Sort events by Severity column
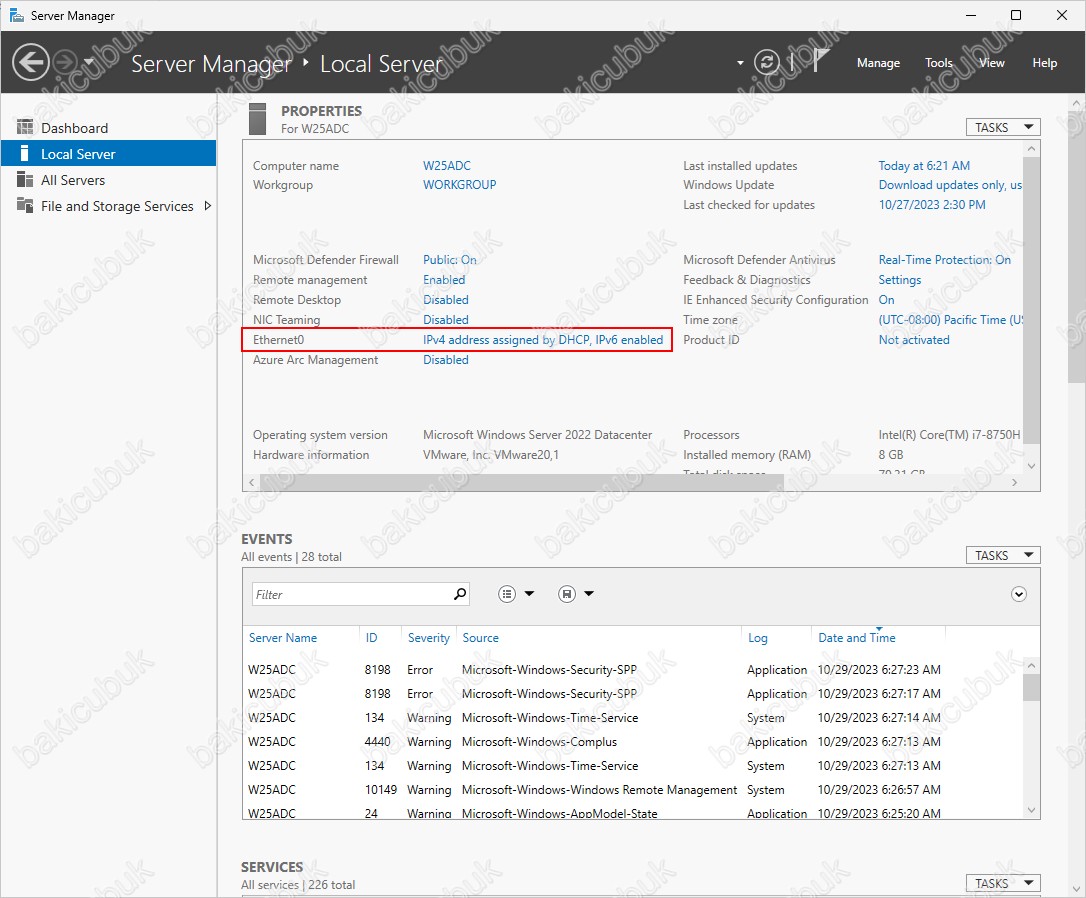The width and height of the screenshot is (1086, 898). pyautogui.click(x=429, y=638)
